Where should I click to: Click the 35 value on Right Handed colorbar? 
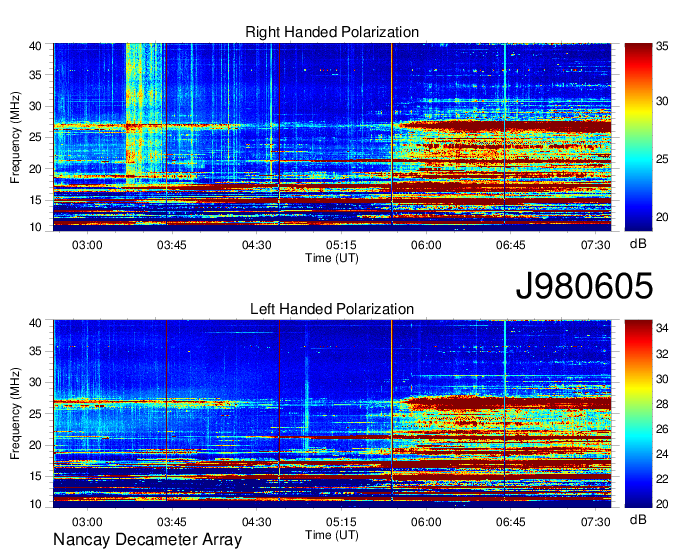[662, 46]
